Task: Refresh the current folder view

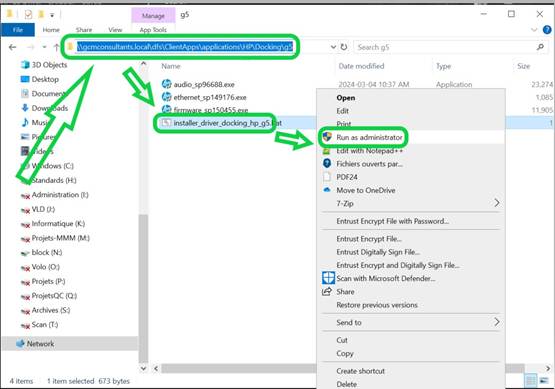Action: tap(344, 47)
